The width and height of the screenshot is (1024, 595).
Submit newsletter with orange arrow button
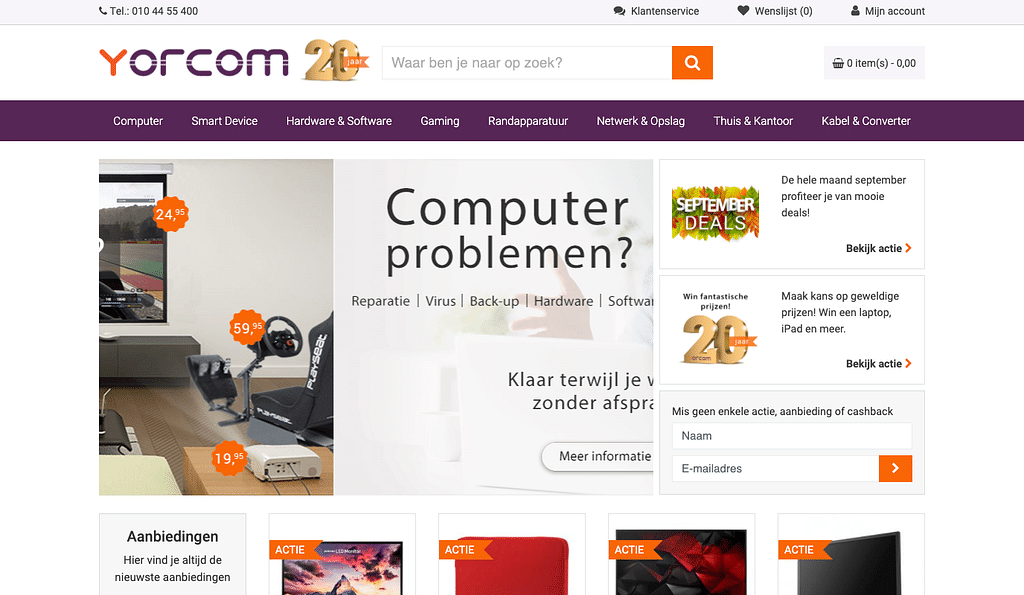click(895, 468)
